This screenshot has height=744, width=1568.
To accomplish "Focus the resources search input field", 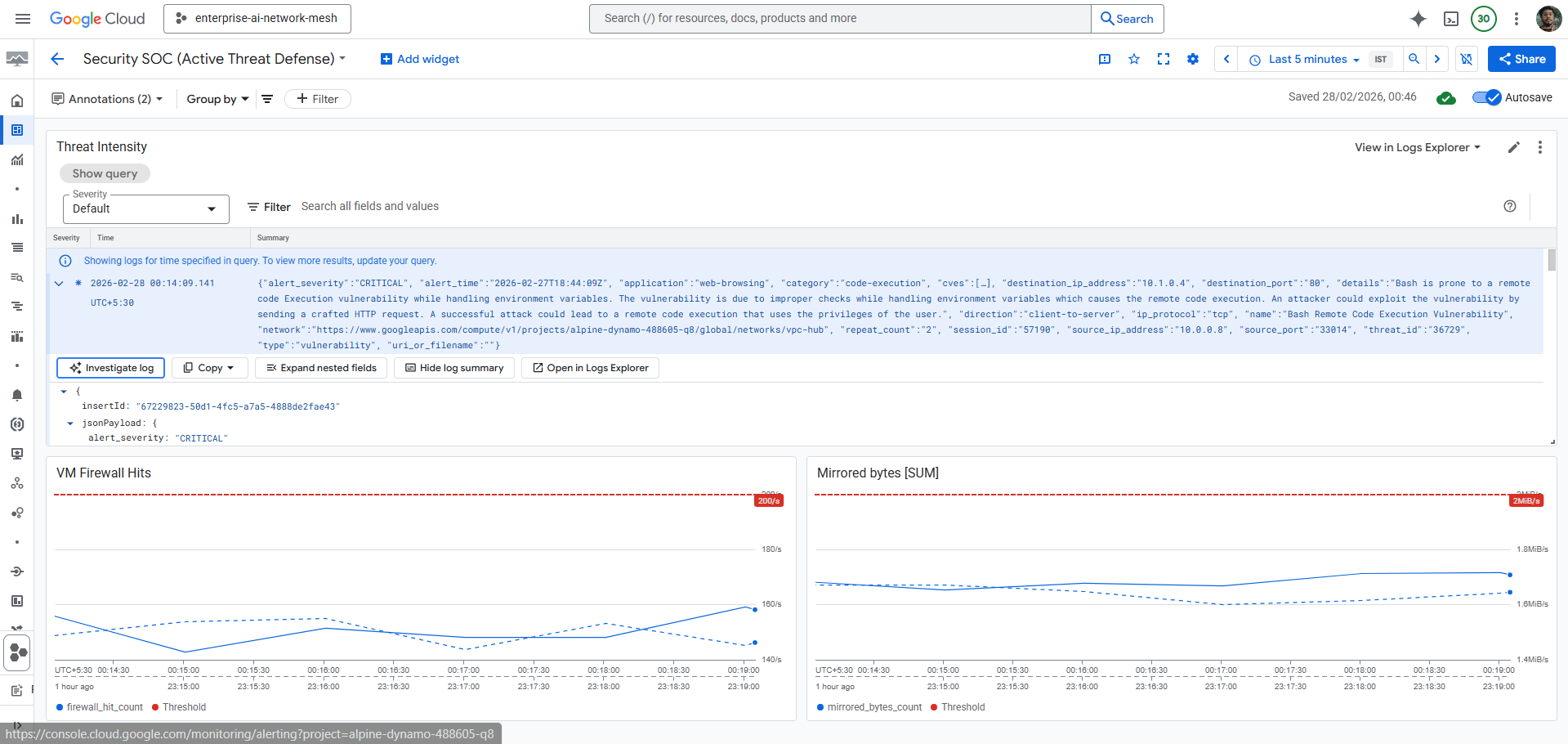I will 840,19.
